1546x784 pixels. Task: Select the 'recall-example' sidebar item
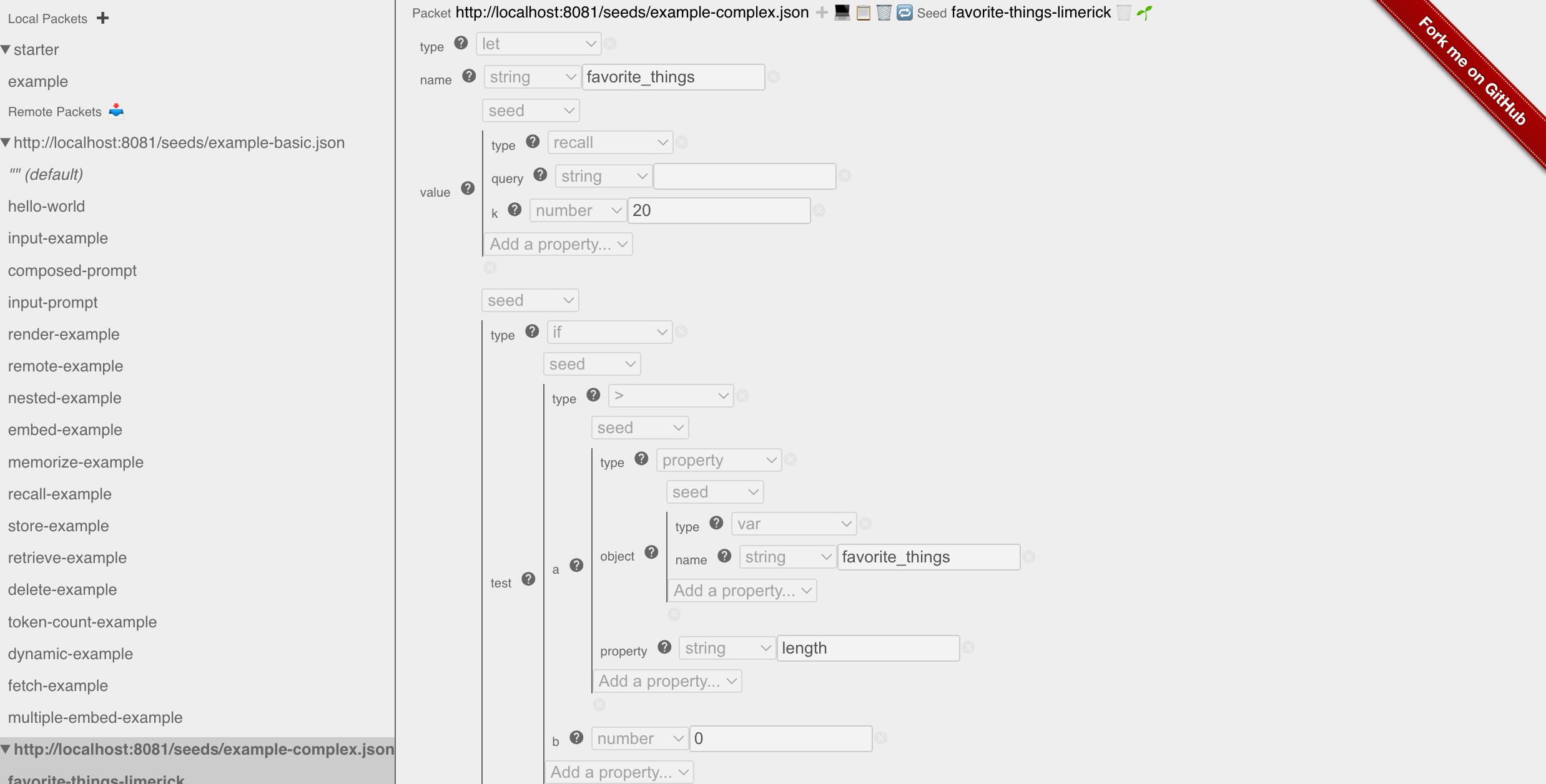coord(60,494)
